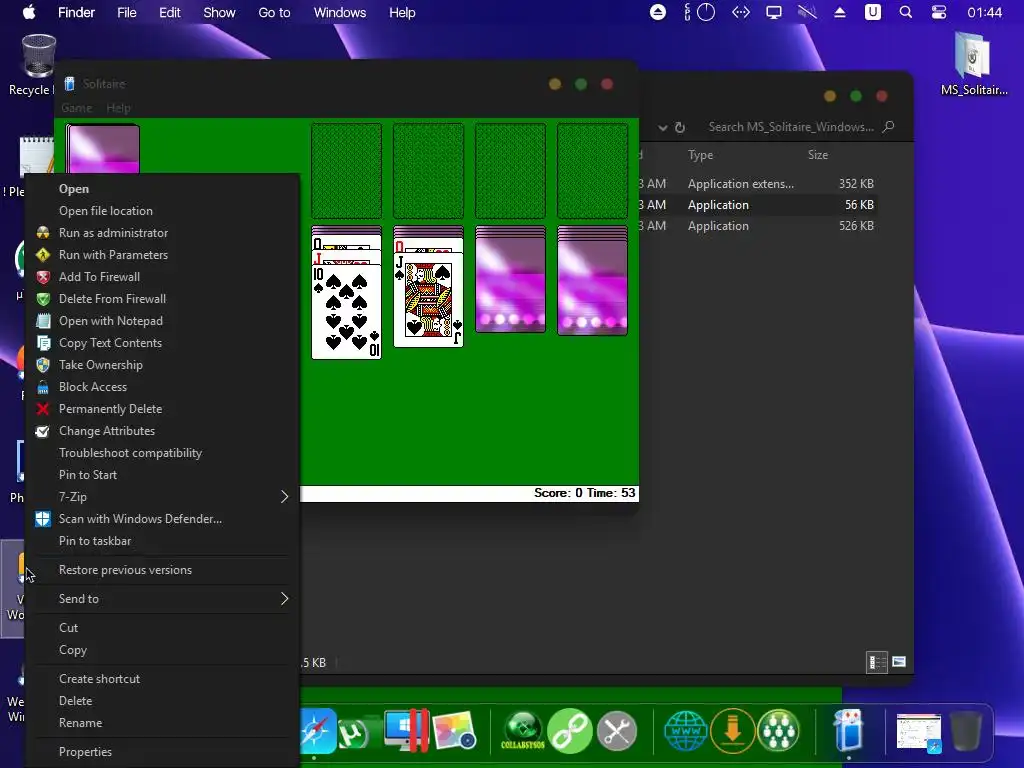This screenshot has width=1024, height=768.
Task: Open the Solitaire Help menu
Action: [118, 108]
